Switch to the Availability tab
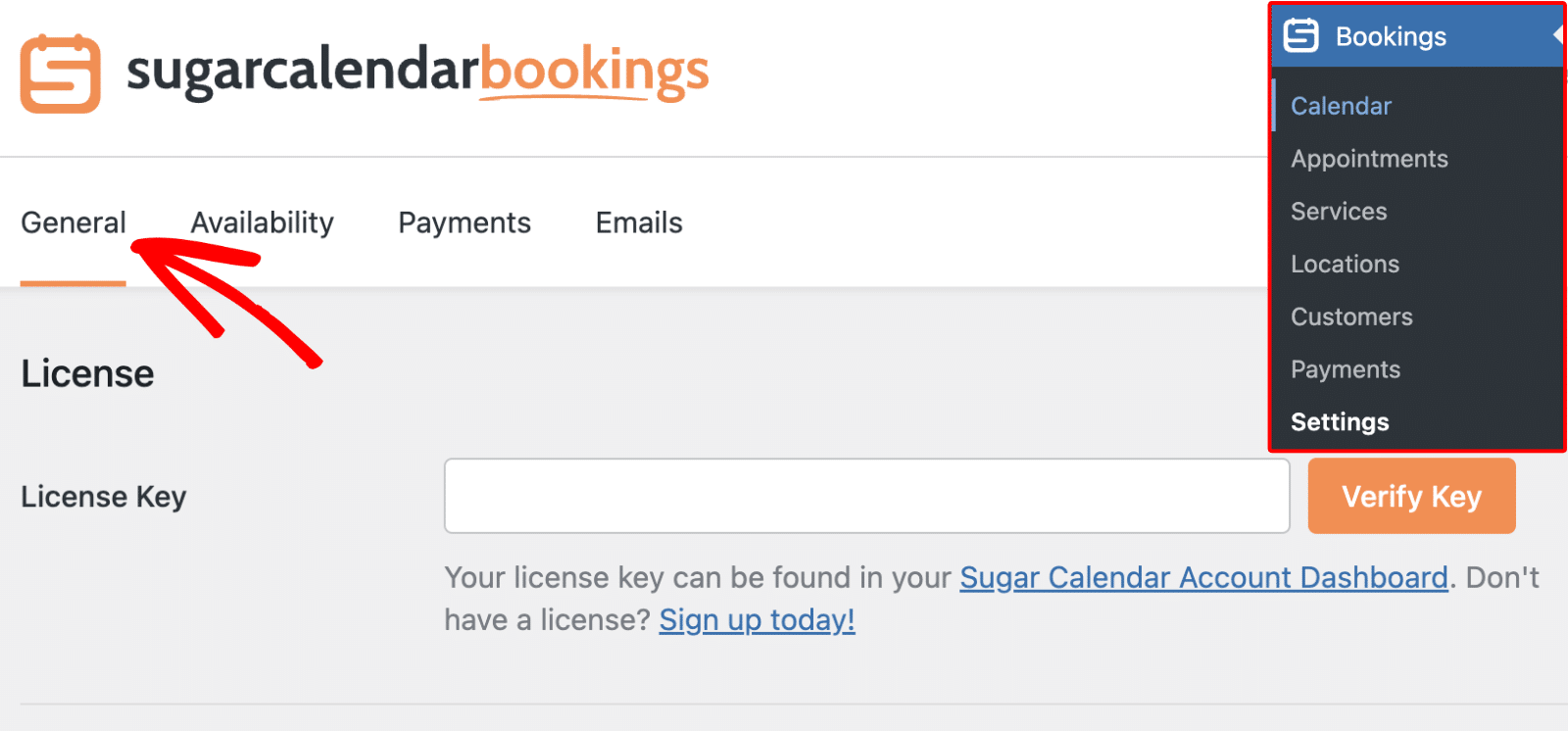Screen dimensions: 1568x731 (x=262, y=222)
